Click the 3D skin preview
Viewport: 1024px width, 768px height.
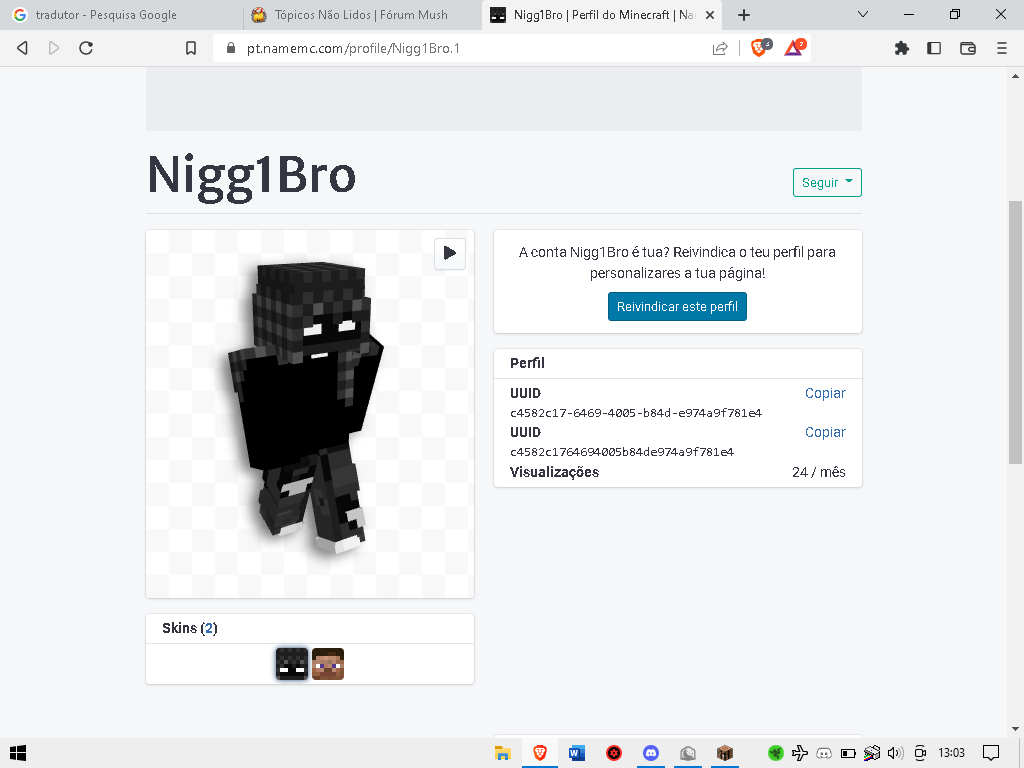point(310,413)
